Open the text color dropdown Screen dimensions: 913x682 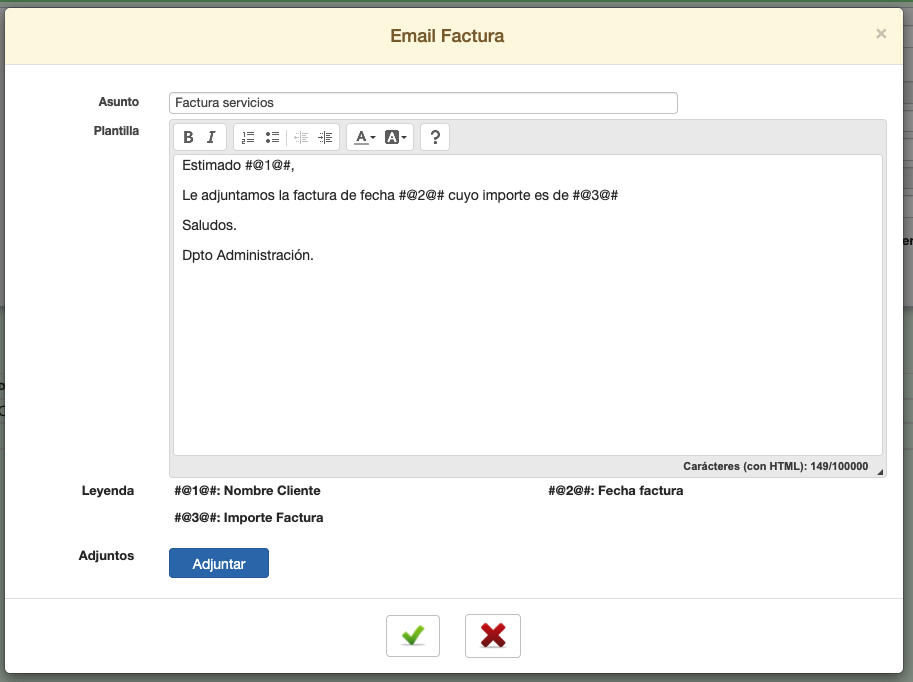pyautogui.click(x=365, y=137)
